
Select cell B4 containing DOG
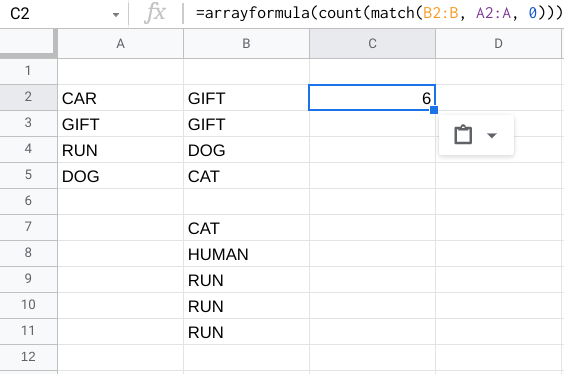[x=246, y=150]
